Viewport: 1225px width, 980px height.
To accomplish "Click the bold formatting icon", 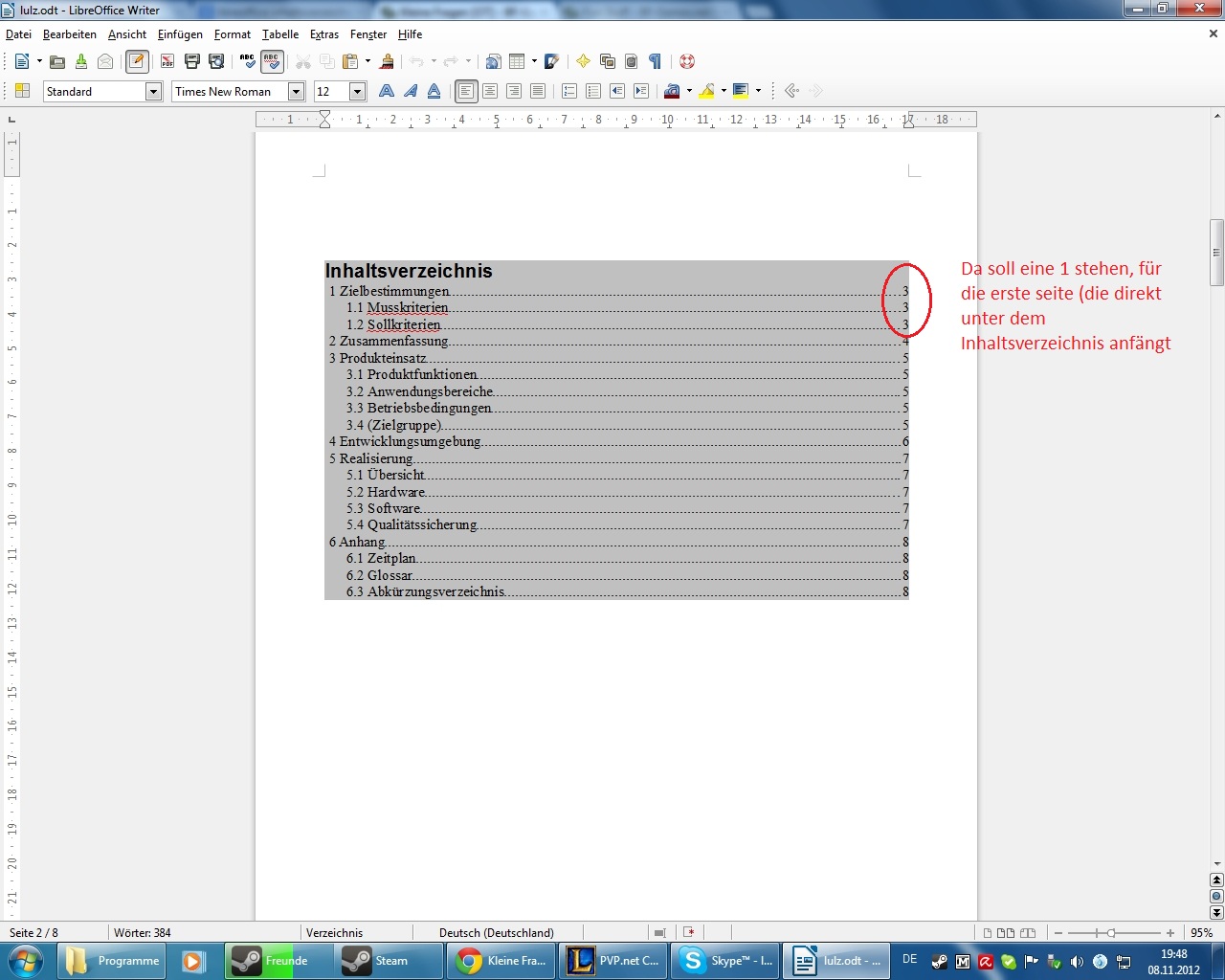I will pos(387,91).
